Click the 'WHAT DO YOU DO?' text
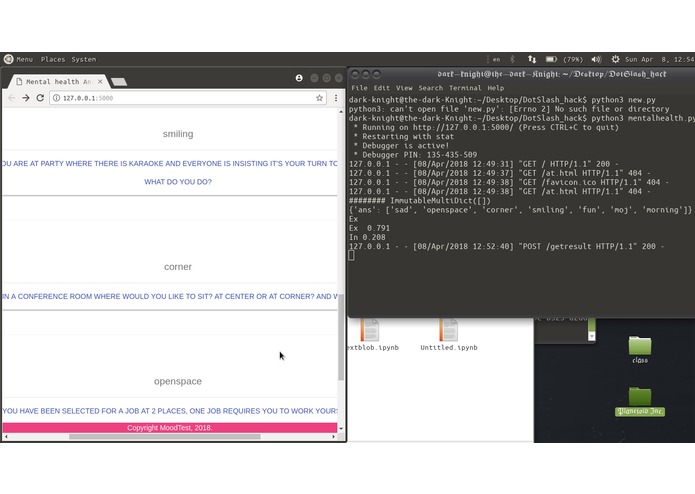 tap(178, 182)
